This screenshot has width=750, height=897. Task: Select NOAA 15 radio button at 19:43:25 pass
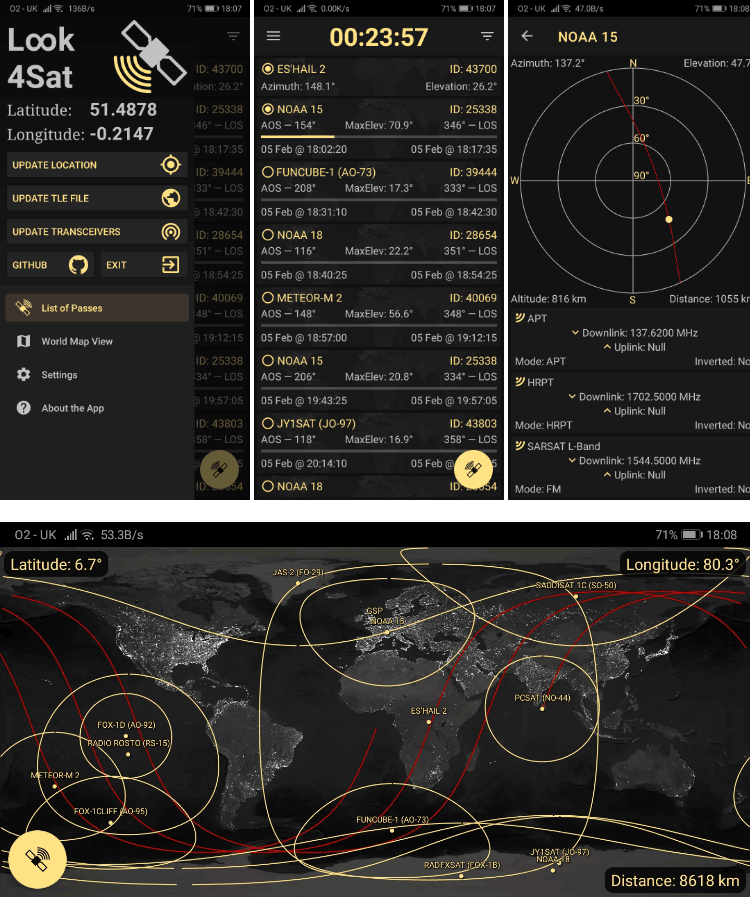267,361
